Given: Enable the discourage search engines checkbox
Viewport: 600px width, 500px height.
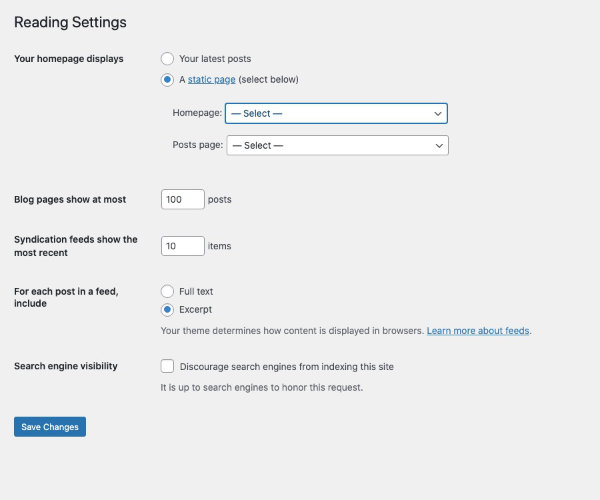Looking at the screenshot, I should tap(167, 366).
